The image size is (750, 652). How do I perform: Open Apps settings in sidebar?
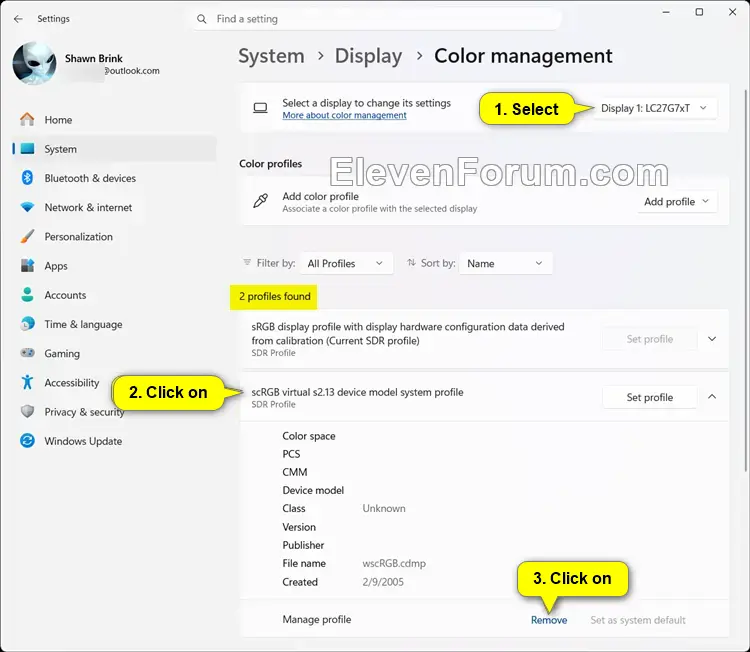click(115, 265)
